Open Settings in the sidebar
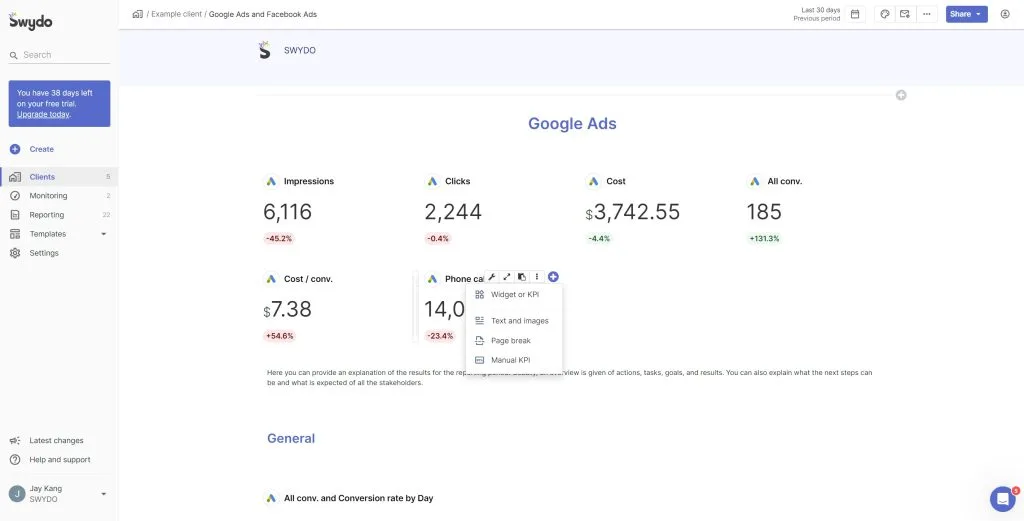 (59, 253)
